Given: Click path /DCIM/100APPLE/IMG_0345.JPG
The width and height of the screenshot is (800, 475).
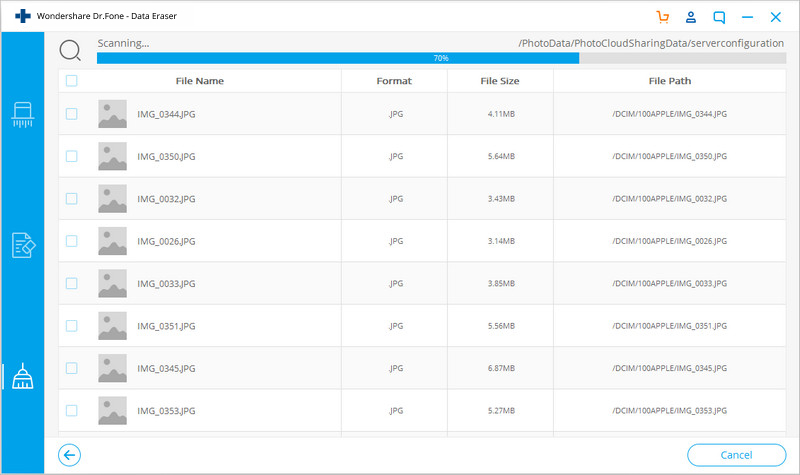Looking at the screenshot, I should (x=669, y=368).
